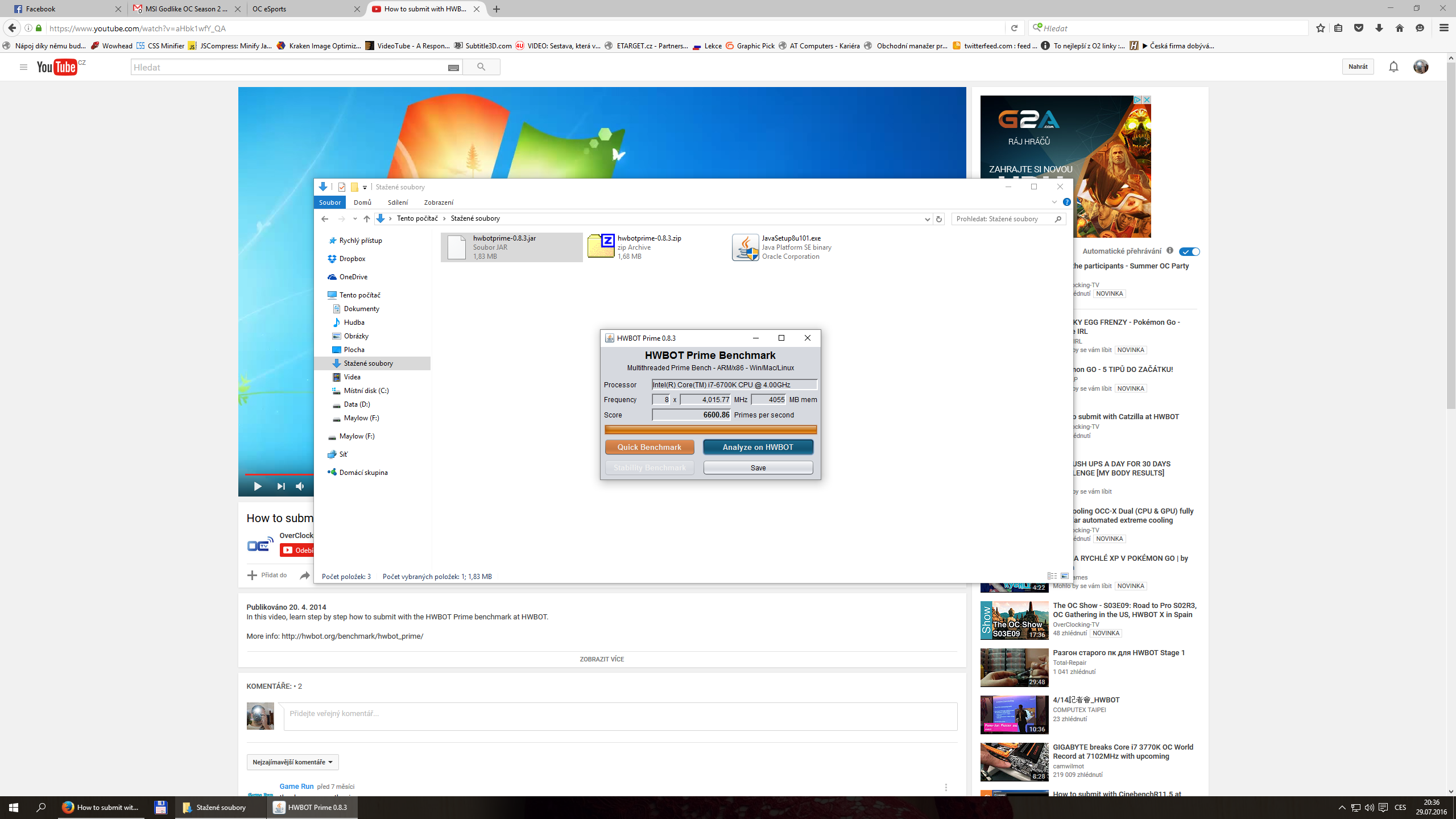The height and width of the screenshot is (819, 1456).
Task: Skip to the next video
Action: 280,486
